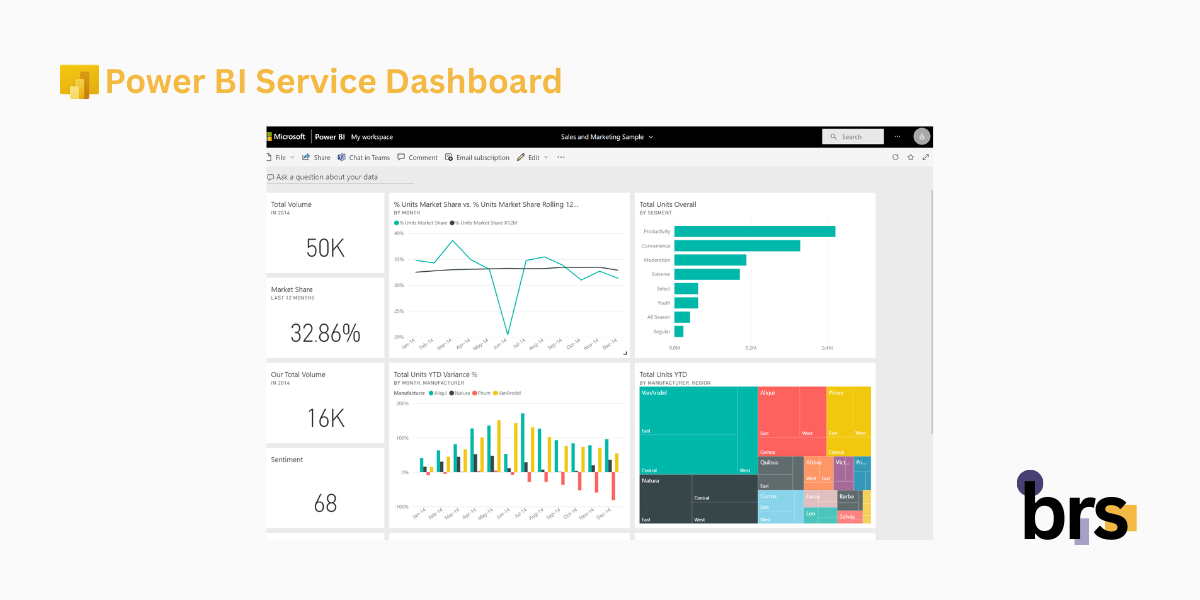
Task: Click the Email subscription icon
Action: (449, 157)
